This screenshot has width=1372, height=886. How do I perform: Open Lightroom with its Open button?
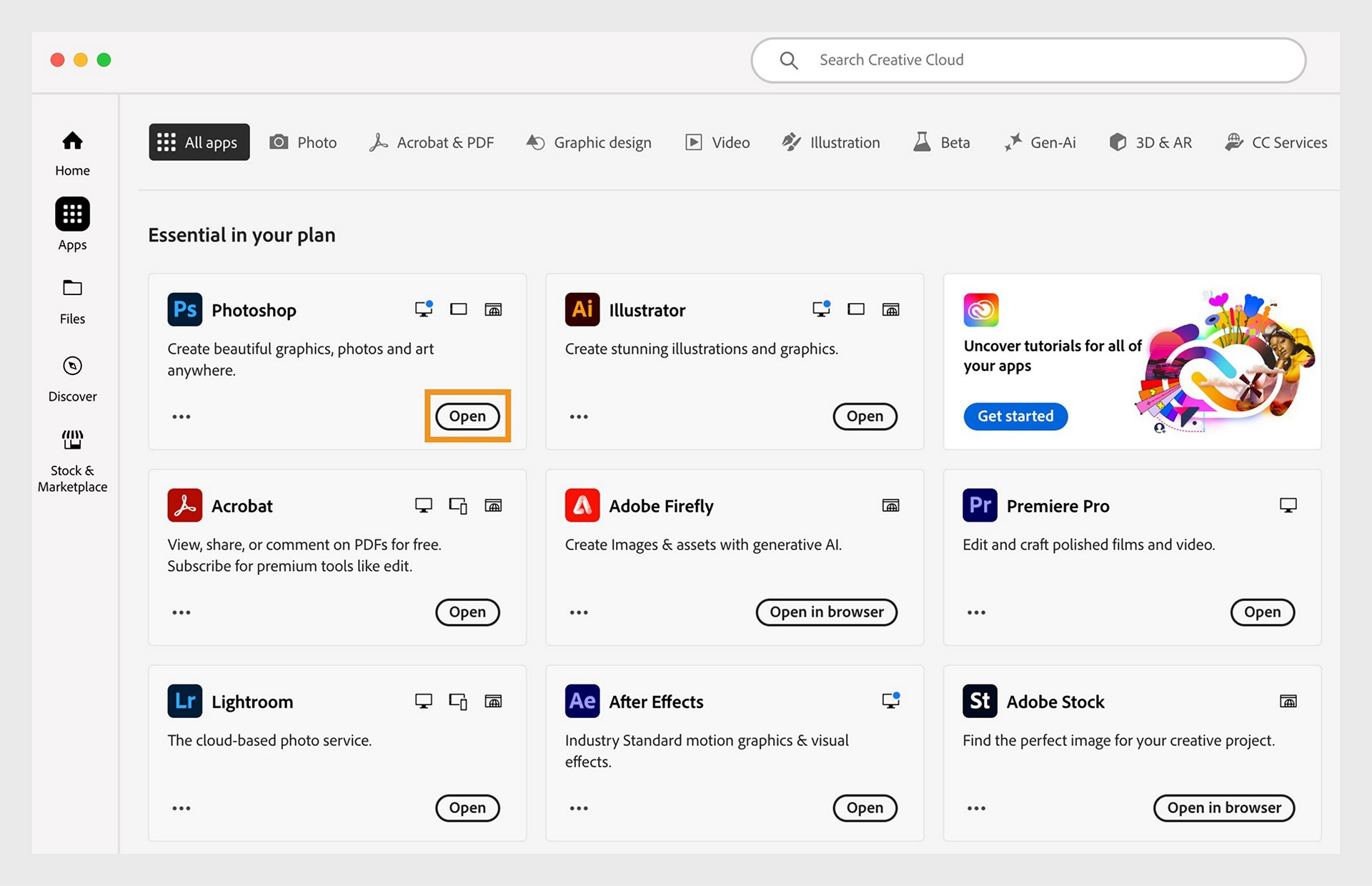coord(467,807)
